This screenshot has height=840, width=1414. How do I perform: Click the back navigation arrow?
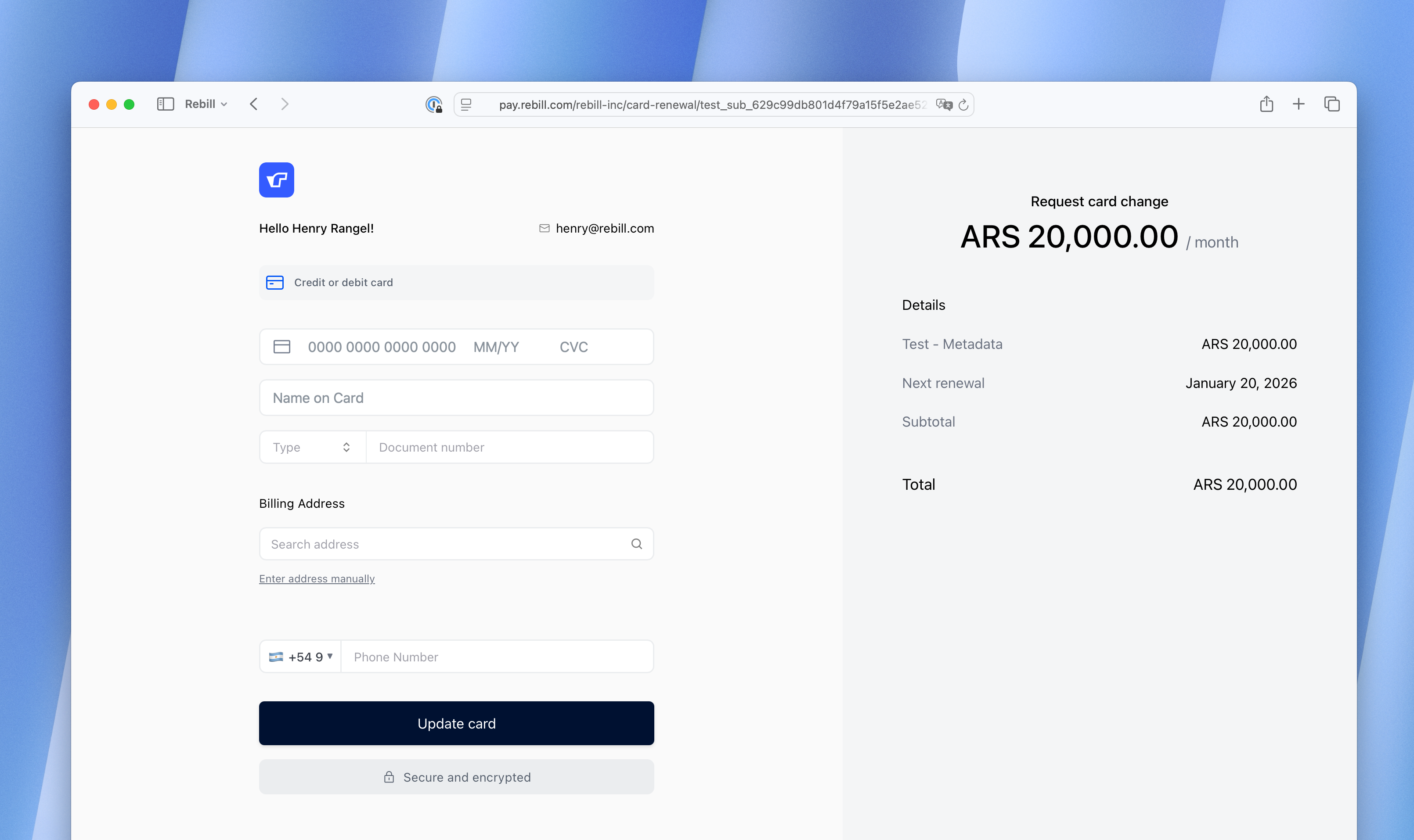tap(254, 104)
